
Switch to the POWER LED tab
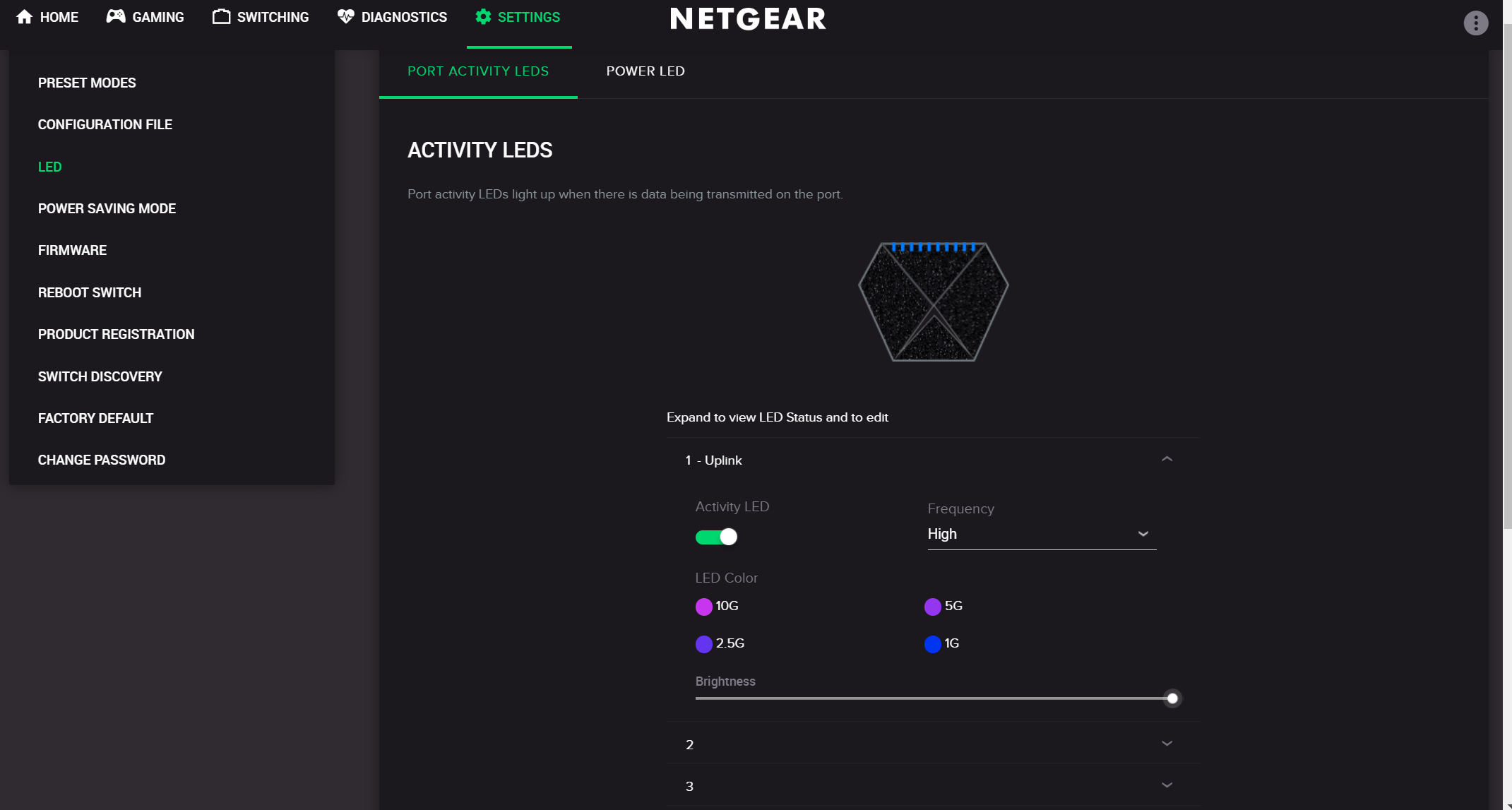645,71
